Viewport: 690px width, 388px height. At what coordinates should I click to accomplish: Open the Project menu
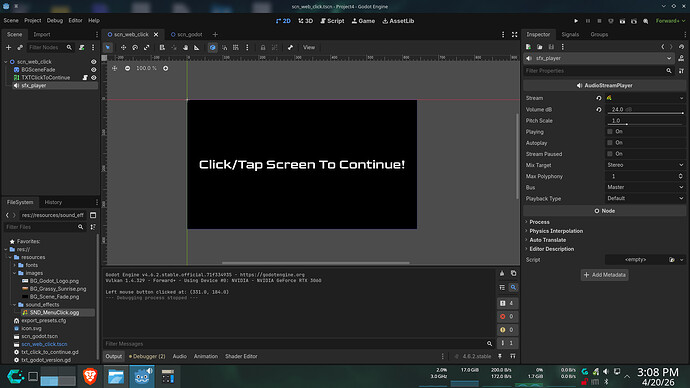coord(33,21)
